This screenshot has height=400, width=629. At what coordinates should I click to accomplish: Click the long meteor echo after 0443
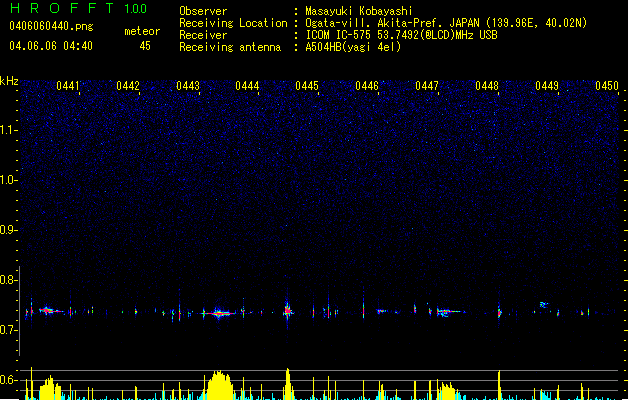pos(219,313)
